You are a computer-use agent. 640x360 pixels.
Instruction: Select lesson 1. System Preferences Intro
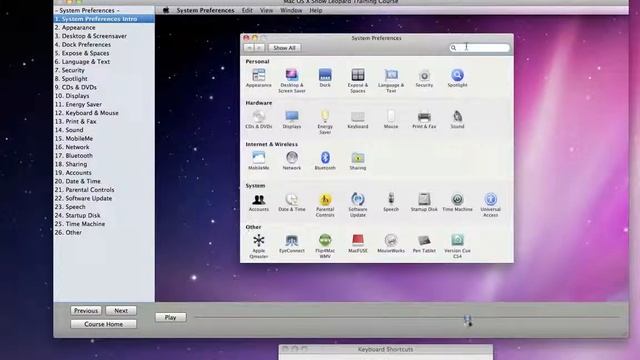pos(104,19)
